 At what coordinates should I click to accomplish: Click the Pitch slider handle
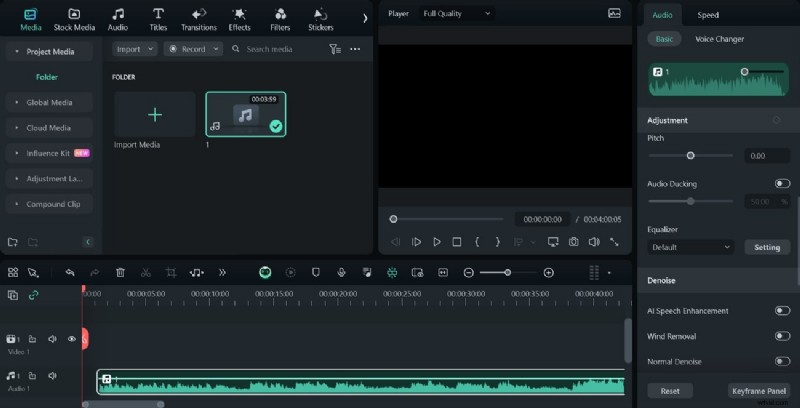click(690, 156)
